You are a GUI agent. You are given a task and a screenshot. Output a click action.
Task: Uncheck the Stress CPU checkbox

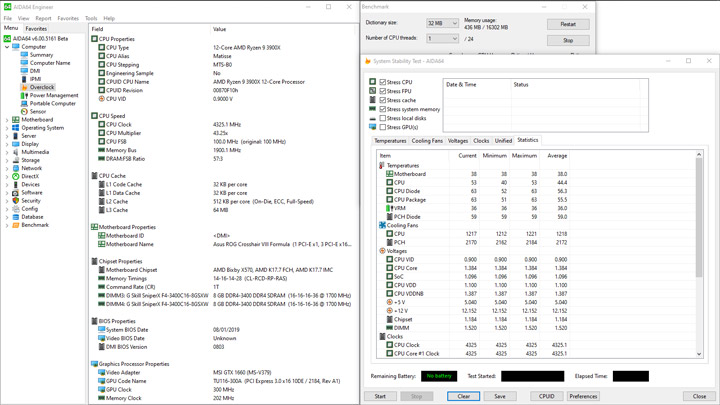pos(382,82)
